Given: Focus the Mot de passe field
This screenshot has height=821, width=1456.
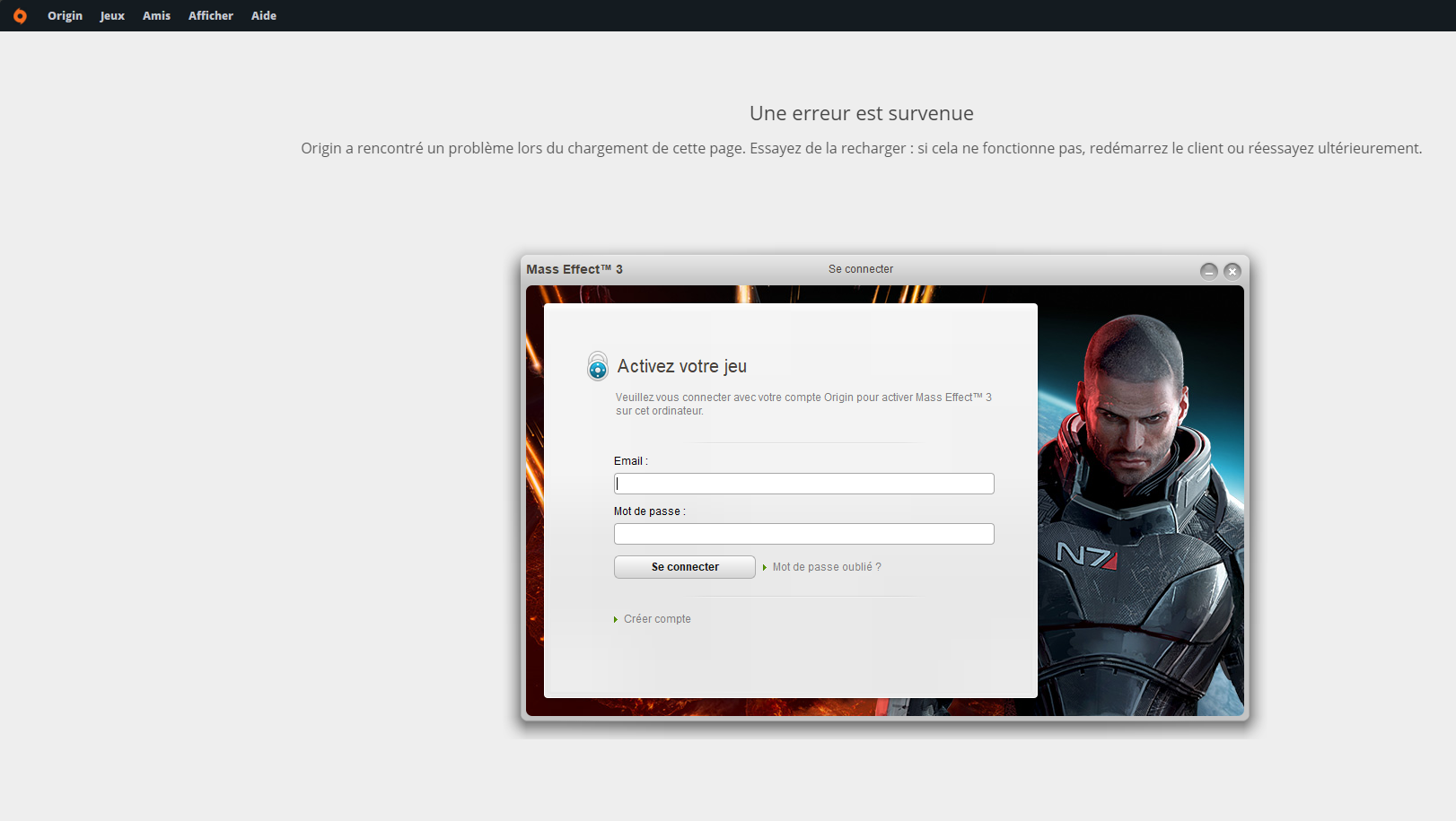Looking at the screenshot, I should click(x=804, y=534).
